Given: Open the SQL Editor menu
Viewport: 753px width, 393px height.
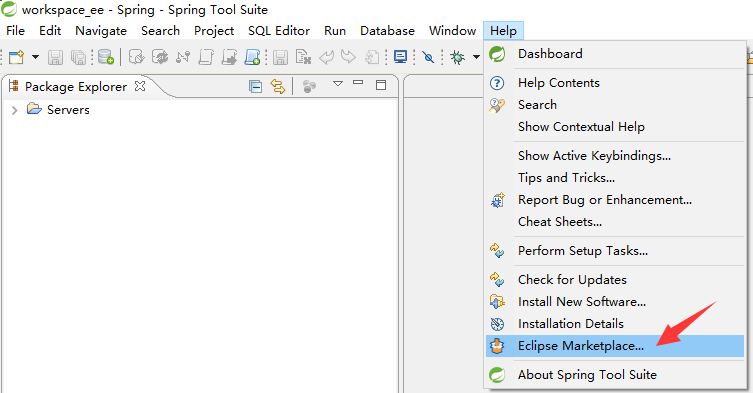Looking at the screenshot, I should coord(279,31).
